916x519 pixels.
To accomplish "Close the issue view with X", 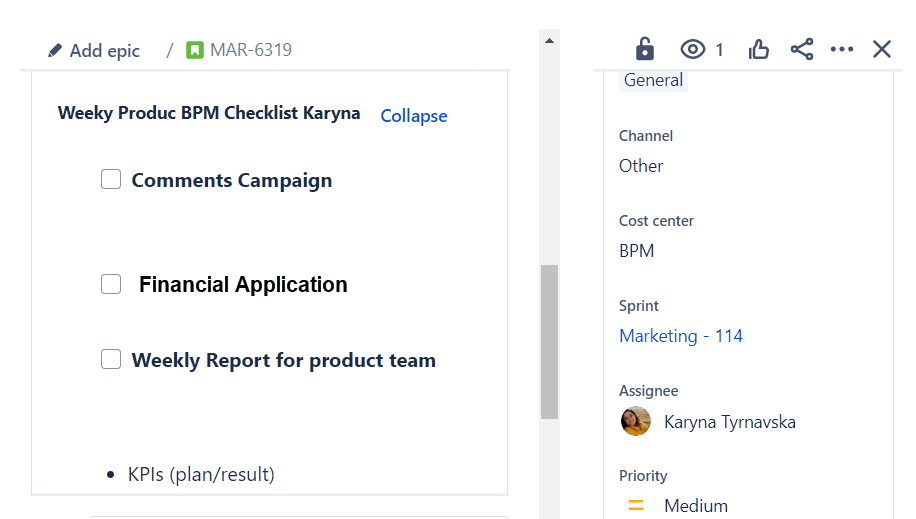I will tap(882, 49).
